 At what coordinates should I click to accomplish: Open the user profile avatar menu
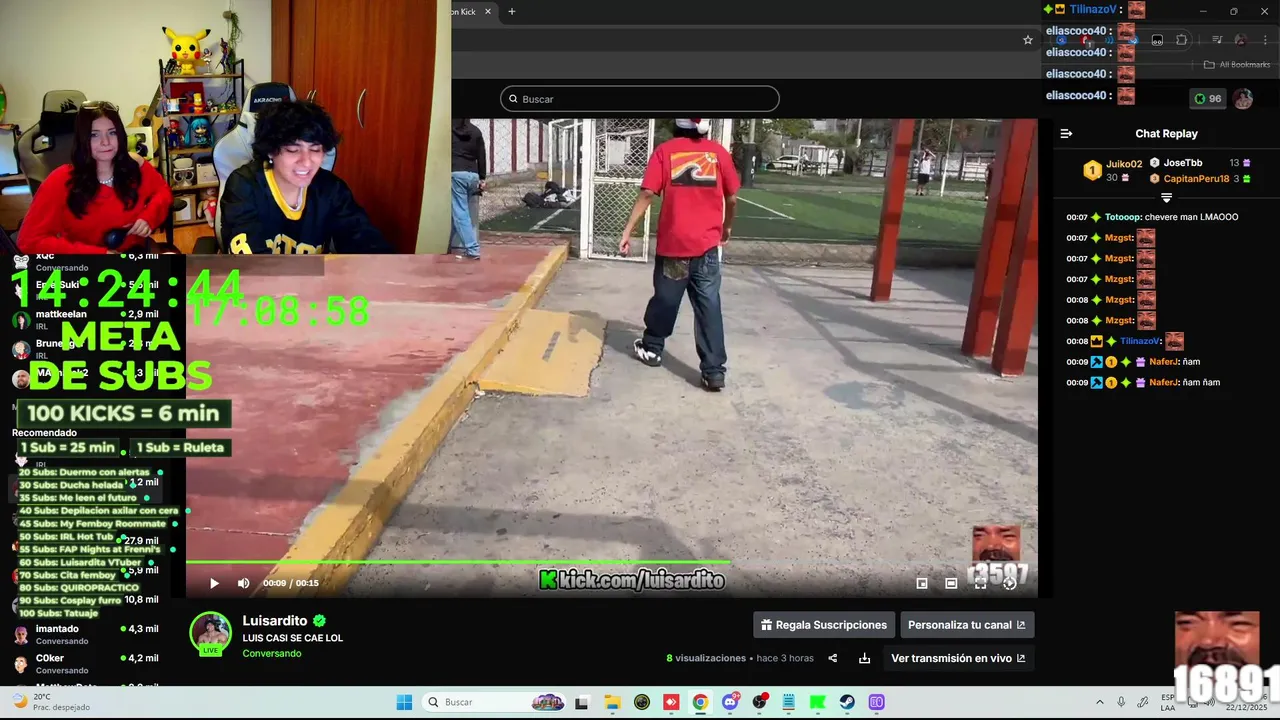(x=1243, y=98)
